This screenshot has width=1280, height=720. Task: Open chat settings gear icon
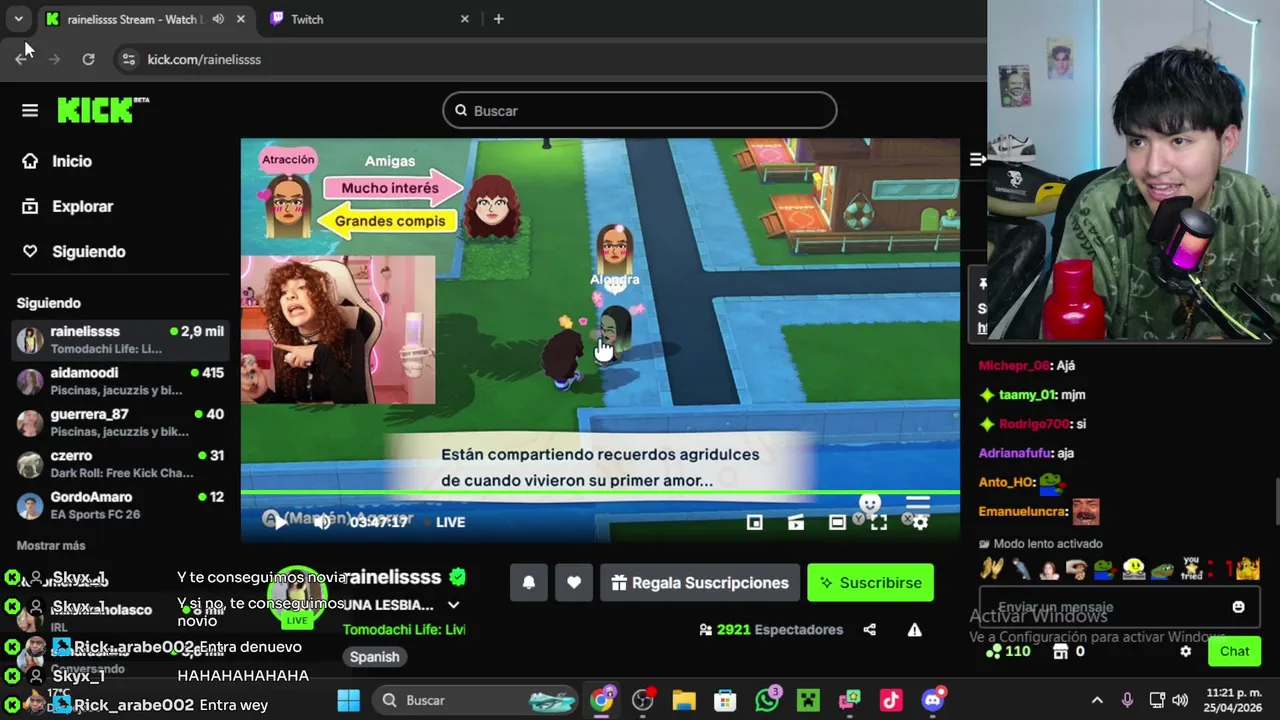click(x=1186, y=651)
